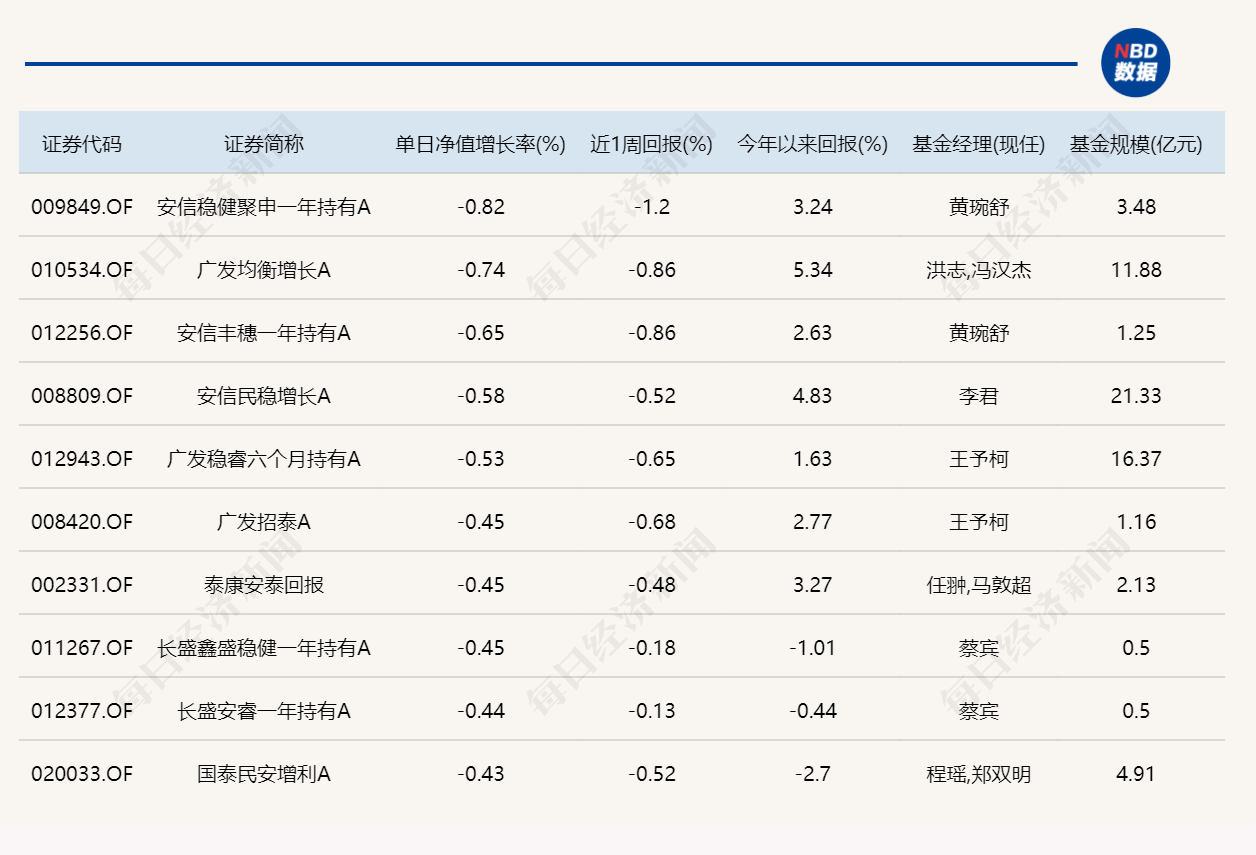Click year-to-date return 3.24
This screenshot has height=855, width=1256.
coord(812,207)
